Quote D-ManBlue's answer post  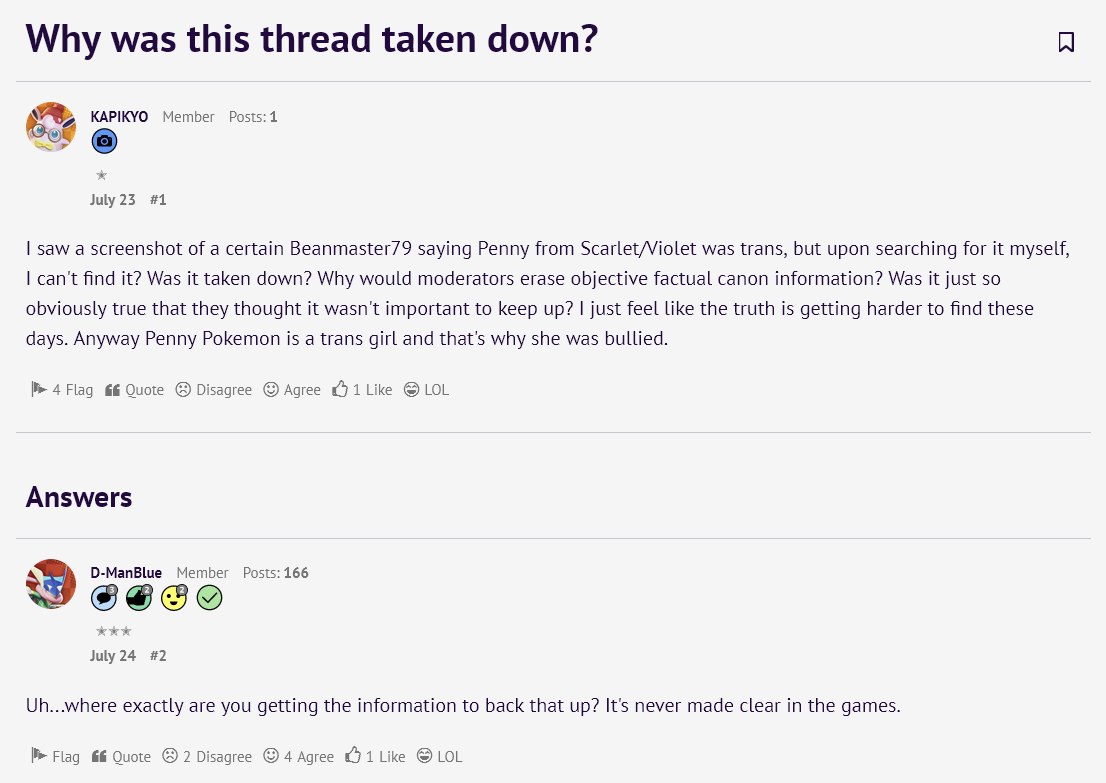[x=121, y=756]
